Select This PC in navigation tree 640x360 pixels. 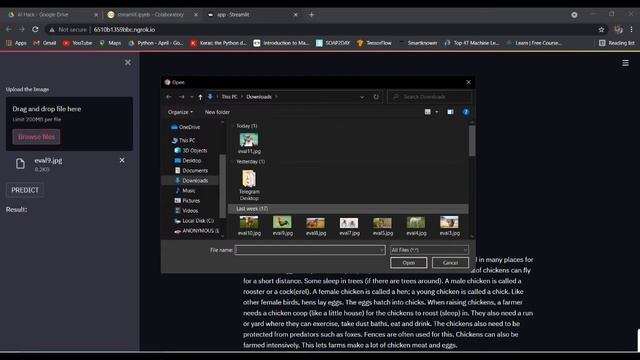183,140
